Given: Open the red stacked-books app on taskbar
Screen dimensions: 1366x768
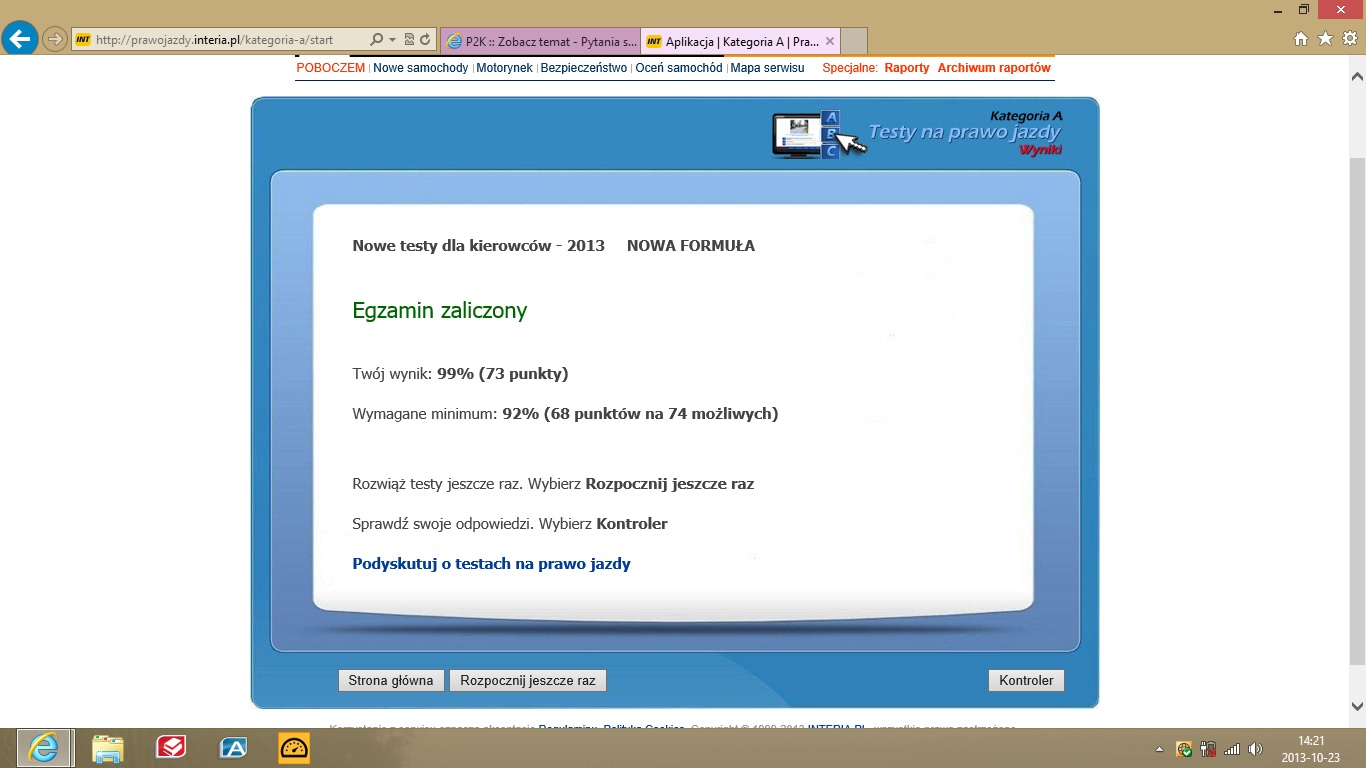Looking at the screenshot, I should (171, 748).
